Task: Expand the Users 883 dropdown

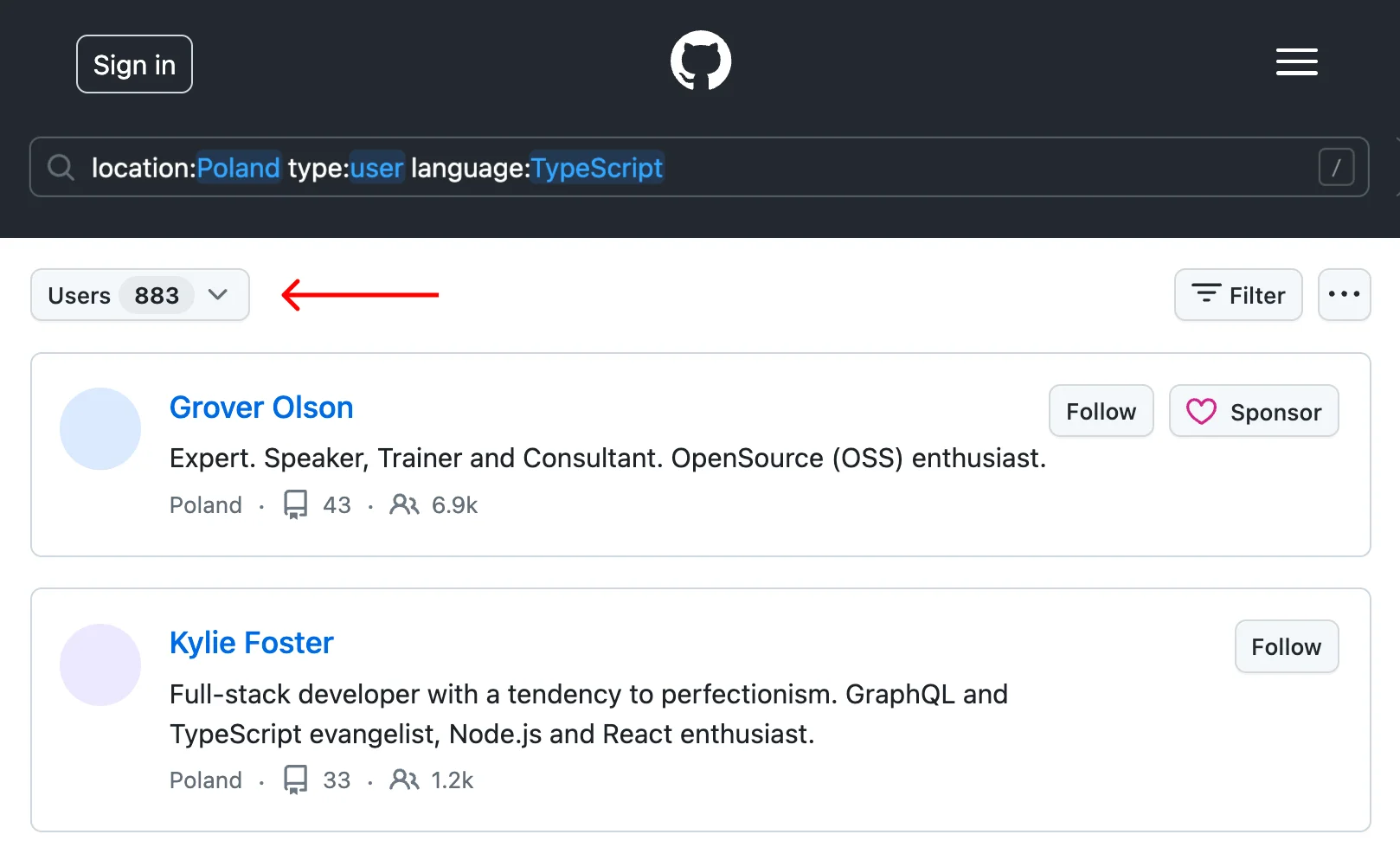Action: 140,295
